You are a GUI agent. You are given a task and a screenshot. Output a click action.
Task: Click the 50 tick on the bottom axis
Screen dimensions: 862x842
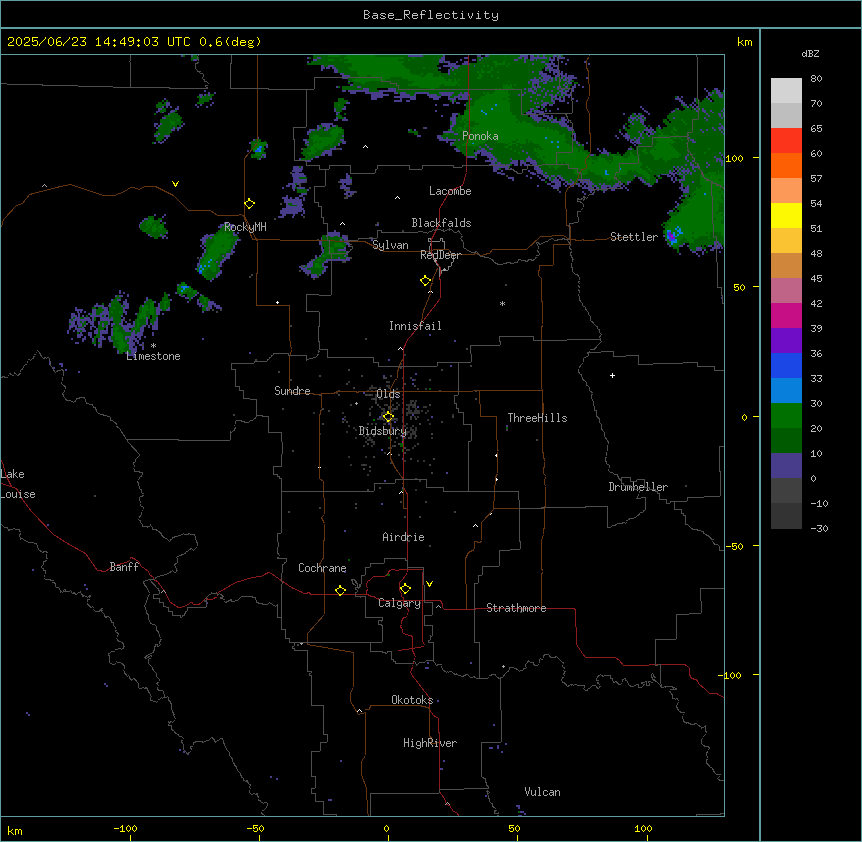[515, 828]
